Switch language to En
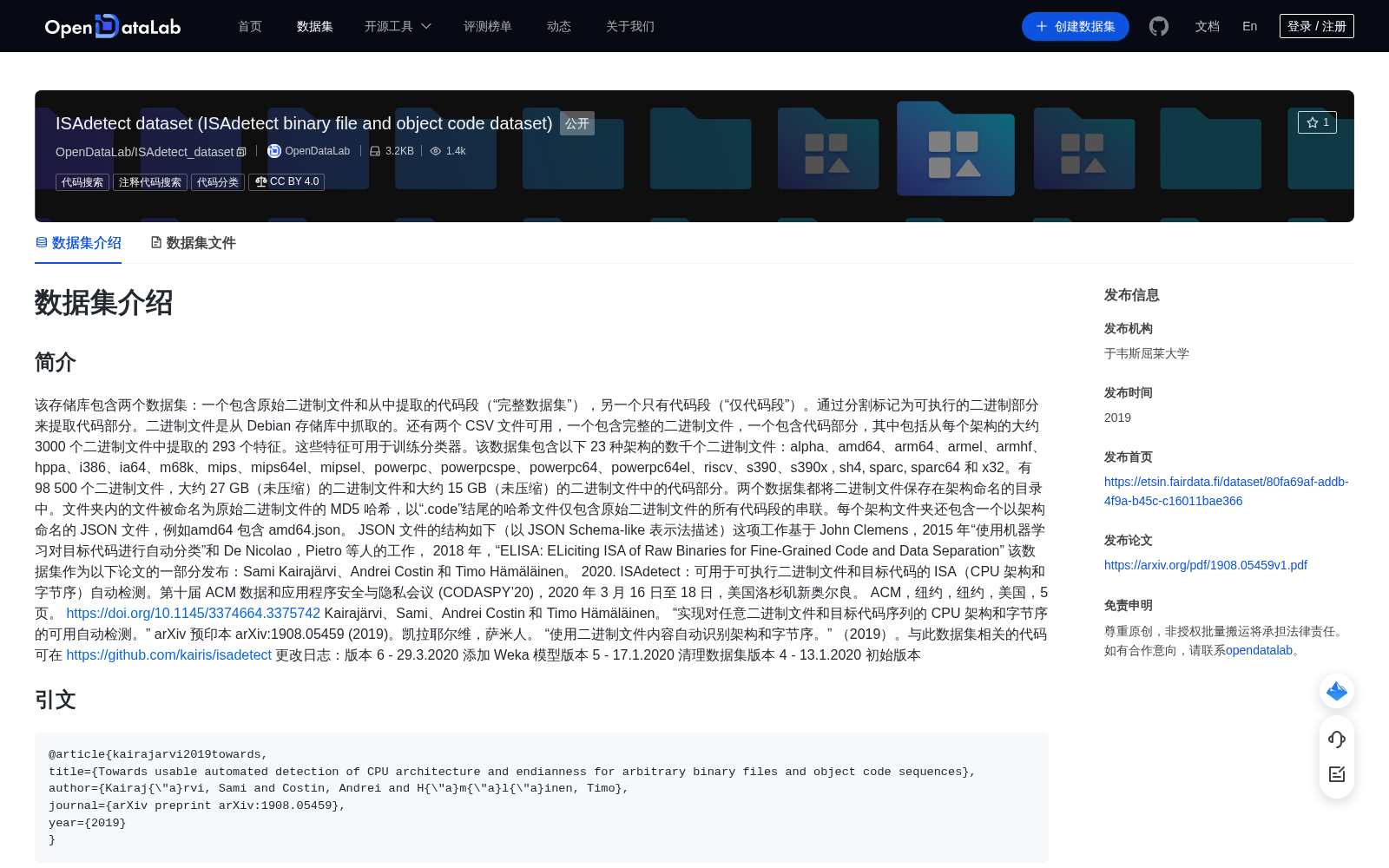The height and width of the screenshot is (868, 1389). pyautogui.click(x=1250, y=26)
